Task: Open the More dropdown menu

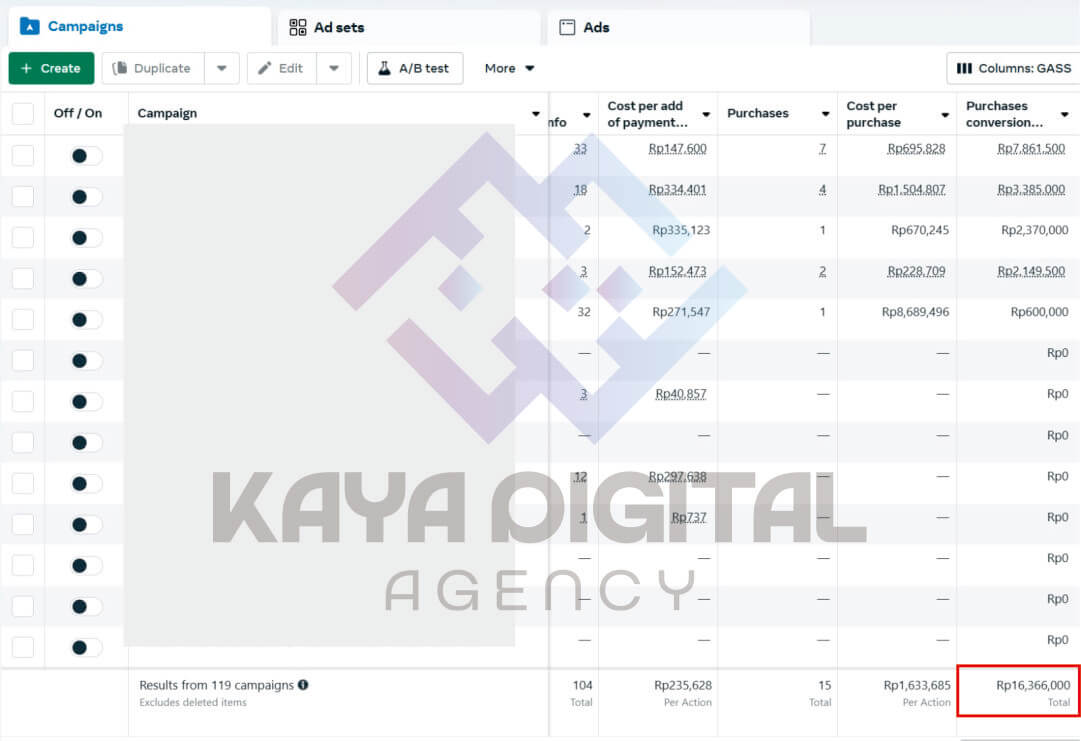Action: click(x=509, y=68)
